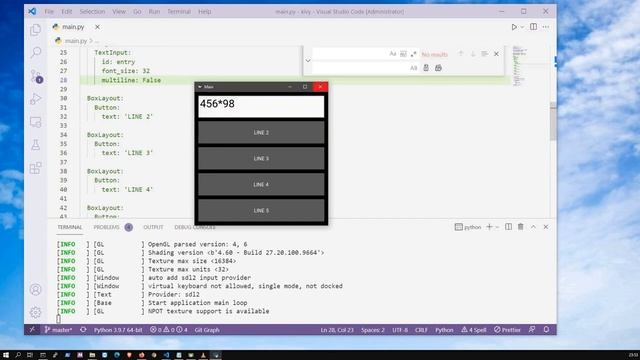The width and height of the screenshot is (640, 360).
Task: Open the Manage gear icon
Action: 36,312
